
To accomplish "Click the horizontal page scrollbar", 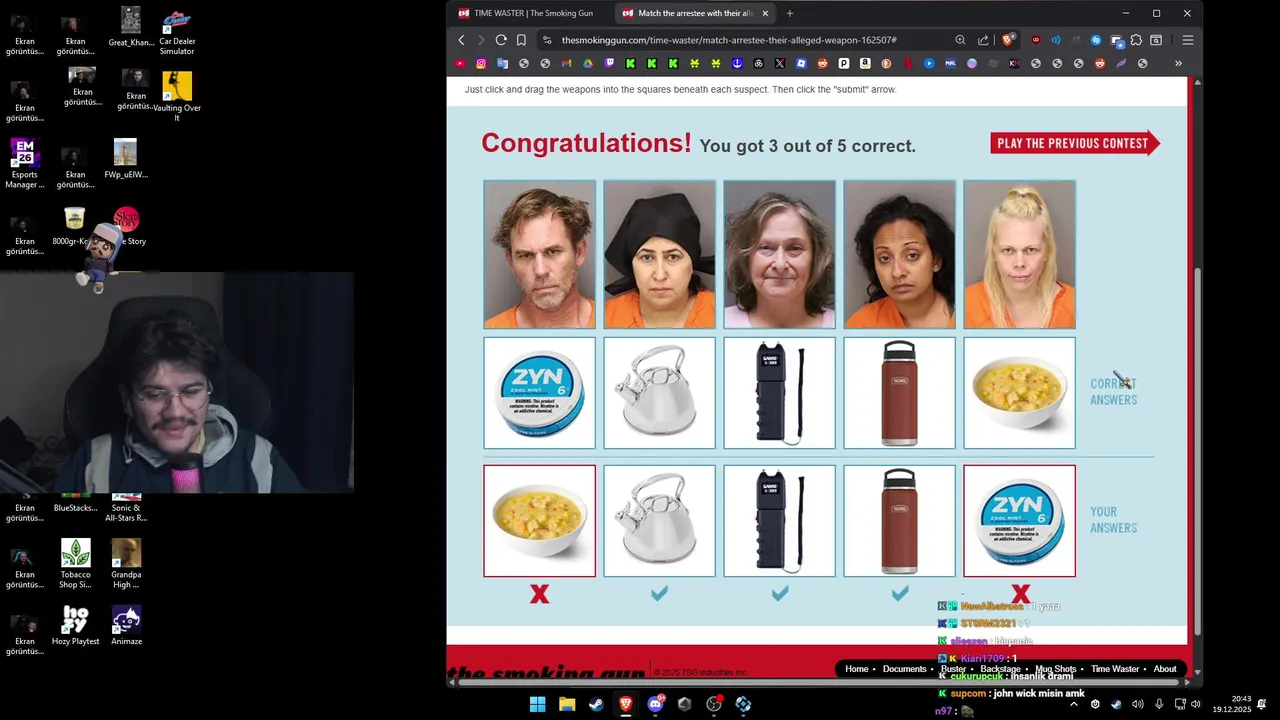I will pyautogui.click(x=820, y=682).
